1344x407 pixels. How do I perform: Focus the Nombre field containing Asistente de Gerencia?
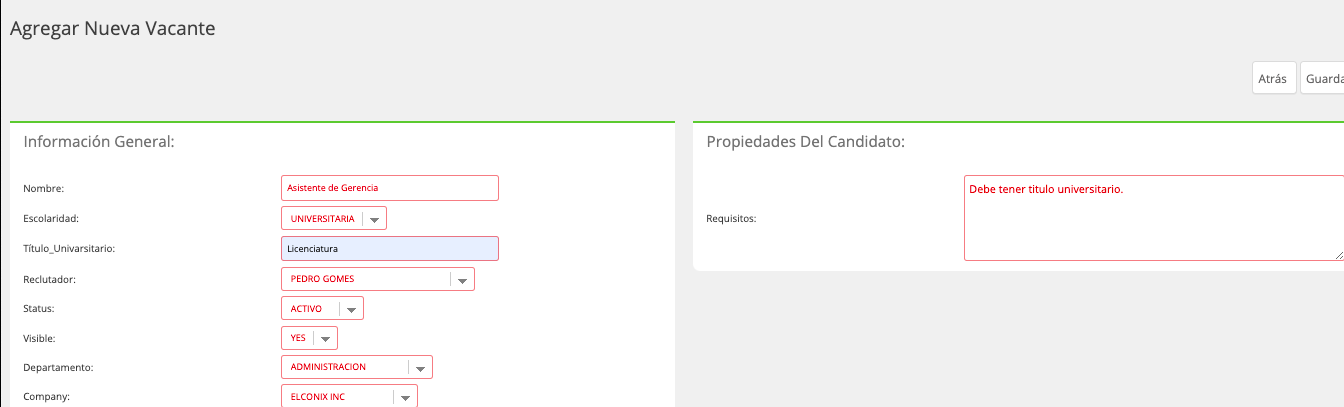[390, 188]
